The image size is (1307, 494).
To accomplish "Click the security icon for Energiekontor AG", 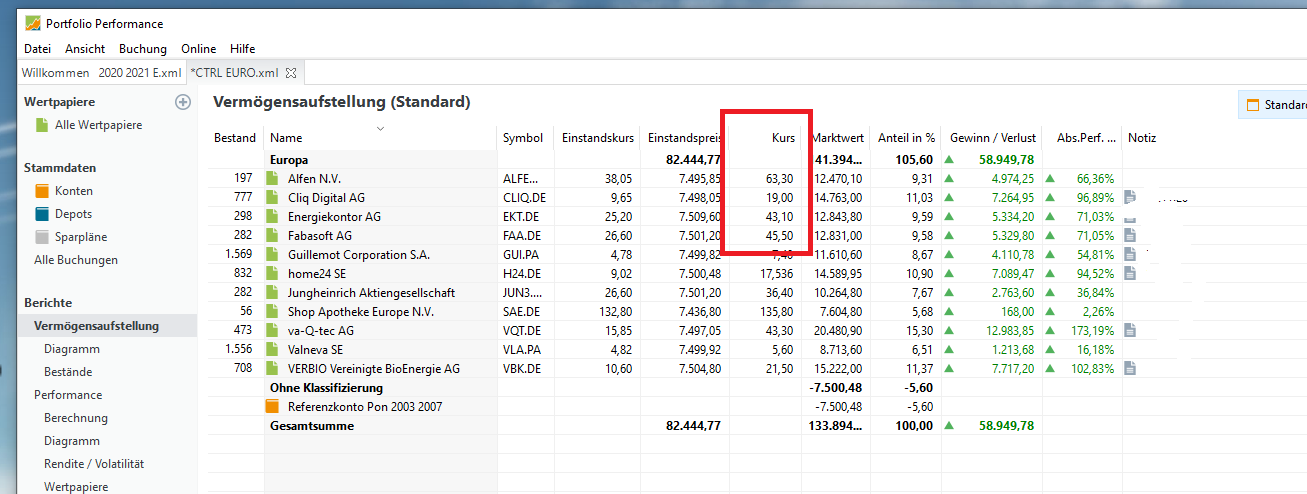I will 272,216.
